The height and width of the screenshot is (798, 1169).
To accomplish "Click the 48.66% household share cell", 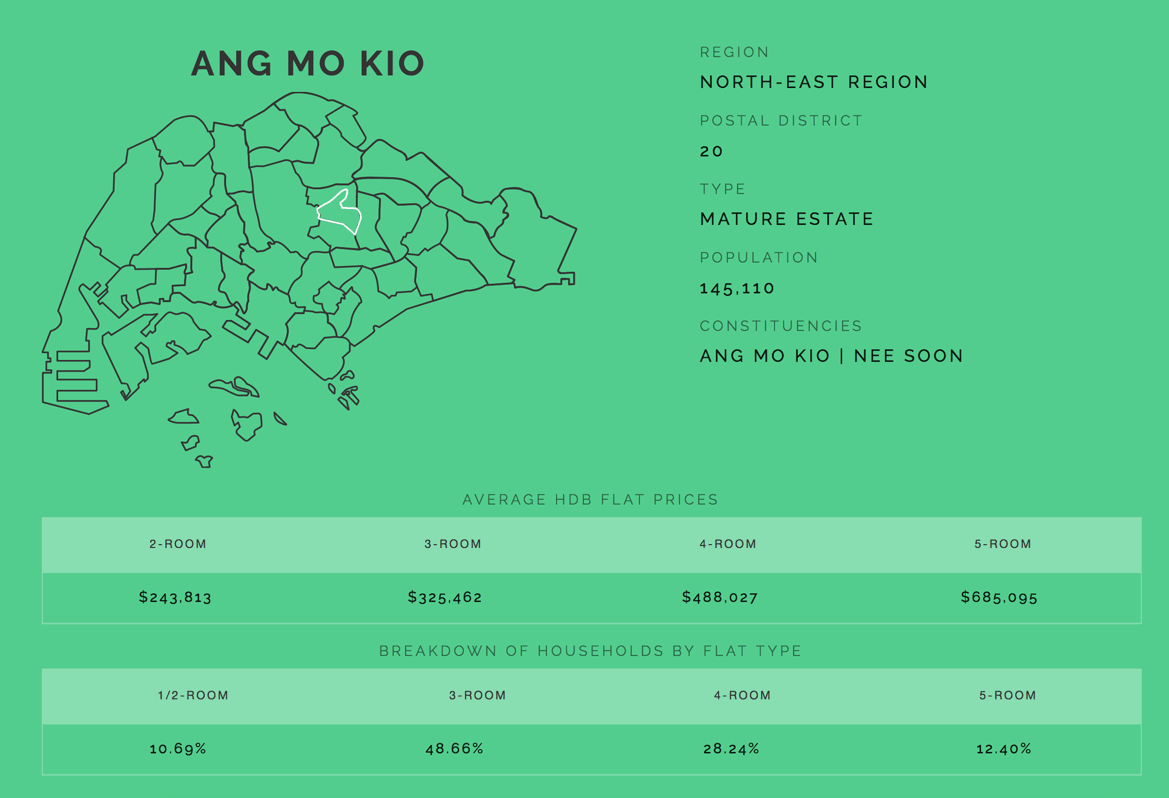I will [454, 748].
